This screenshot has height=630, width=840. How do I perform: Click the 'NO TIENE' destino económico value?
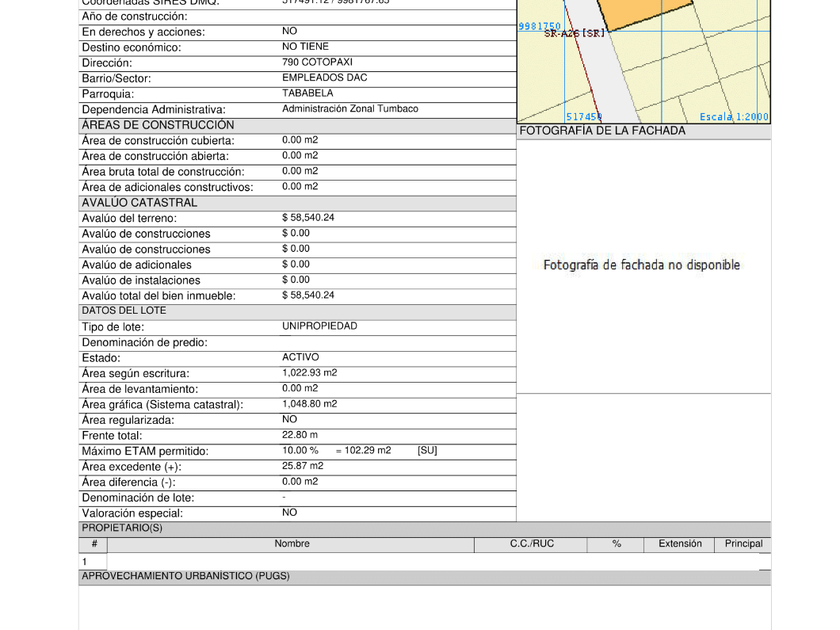[305, 47]
